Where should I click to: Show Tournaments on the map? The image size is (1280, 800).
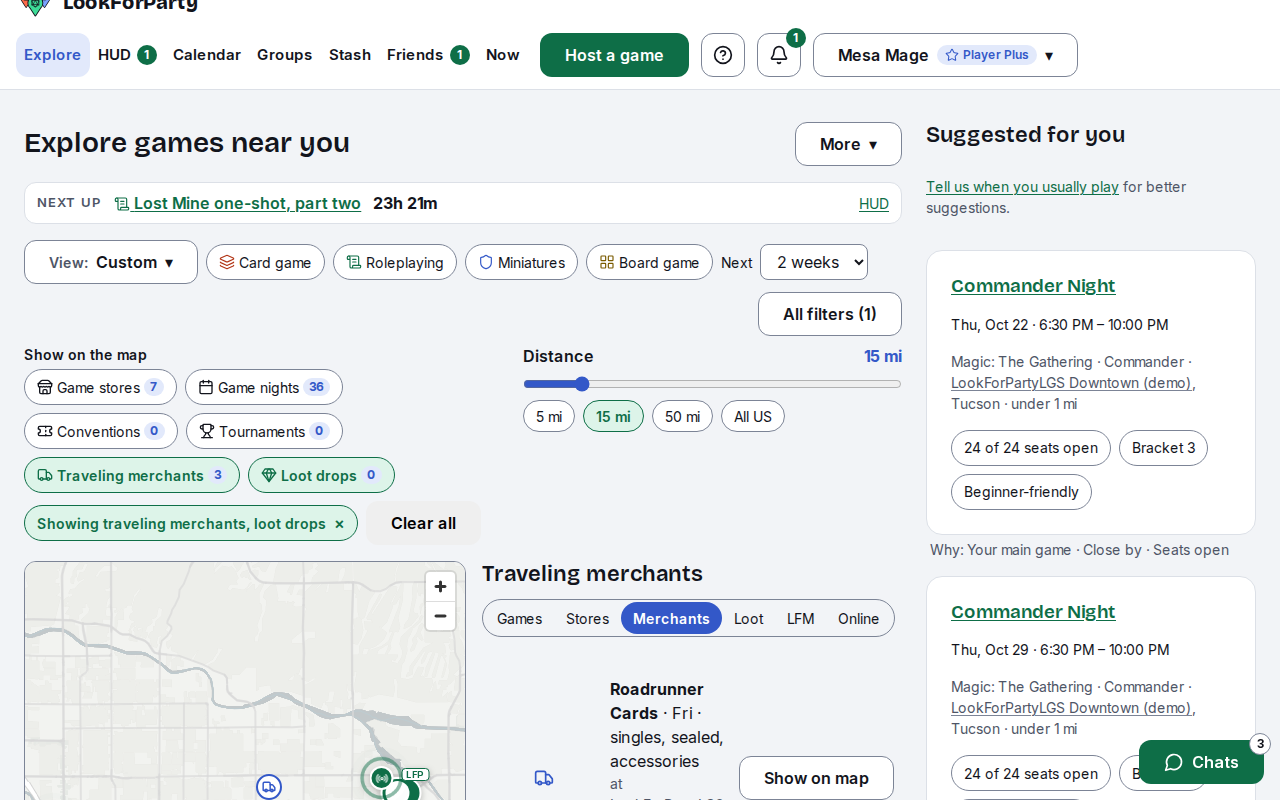click(264, 431)
